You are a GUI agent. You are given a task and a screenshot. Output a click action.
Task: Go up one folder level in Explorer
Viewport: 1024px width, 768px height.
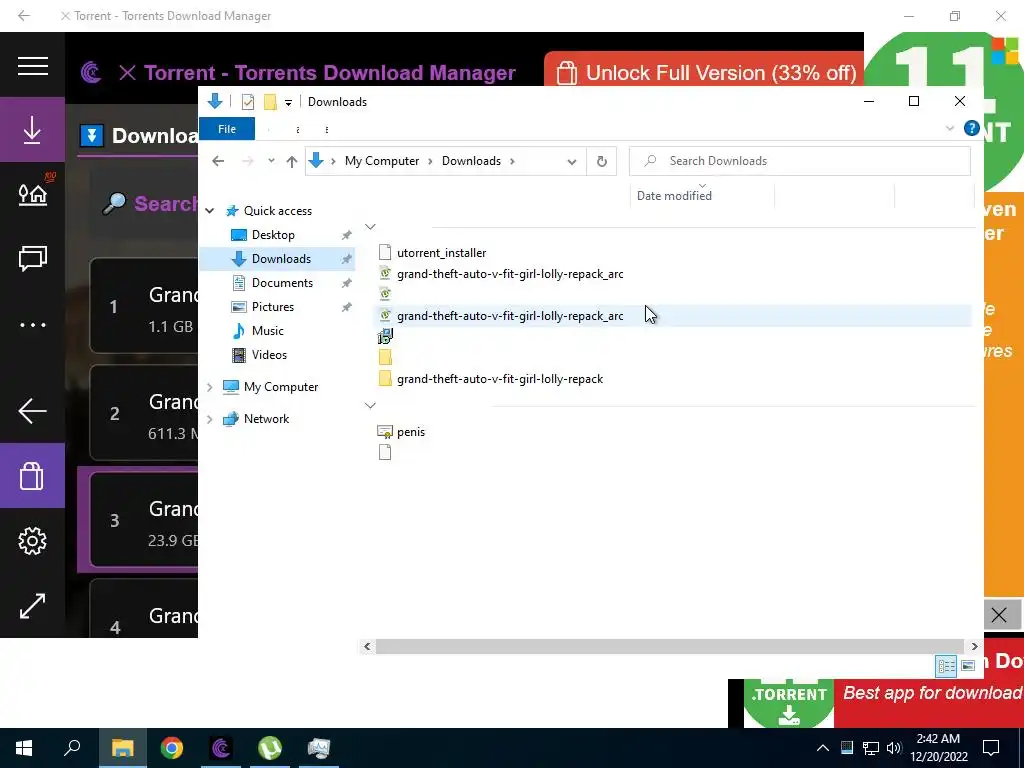point(292,161)
